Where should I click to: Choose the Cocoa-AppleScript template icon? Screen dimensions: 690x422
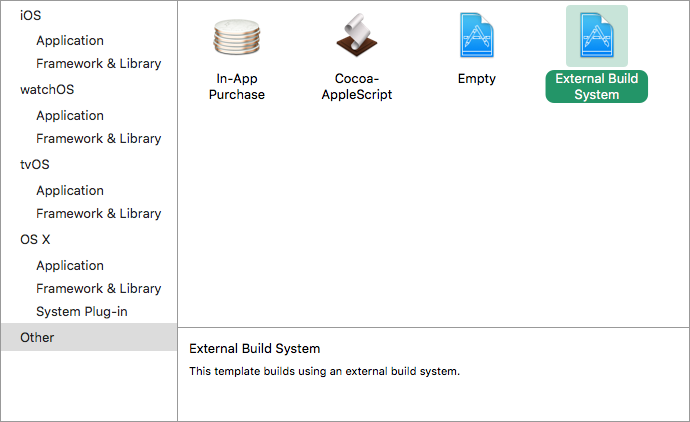[x=356, y=36]
